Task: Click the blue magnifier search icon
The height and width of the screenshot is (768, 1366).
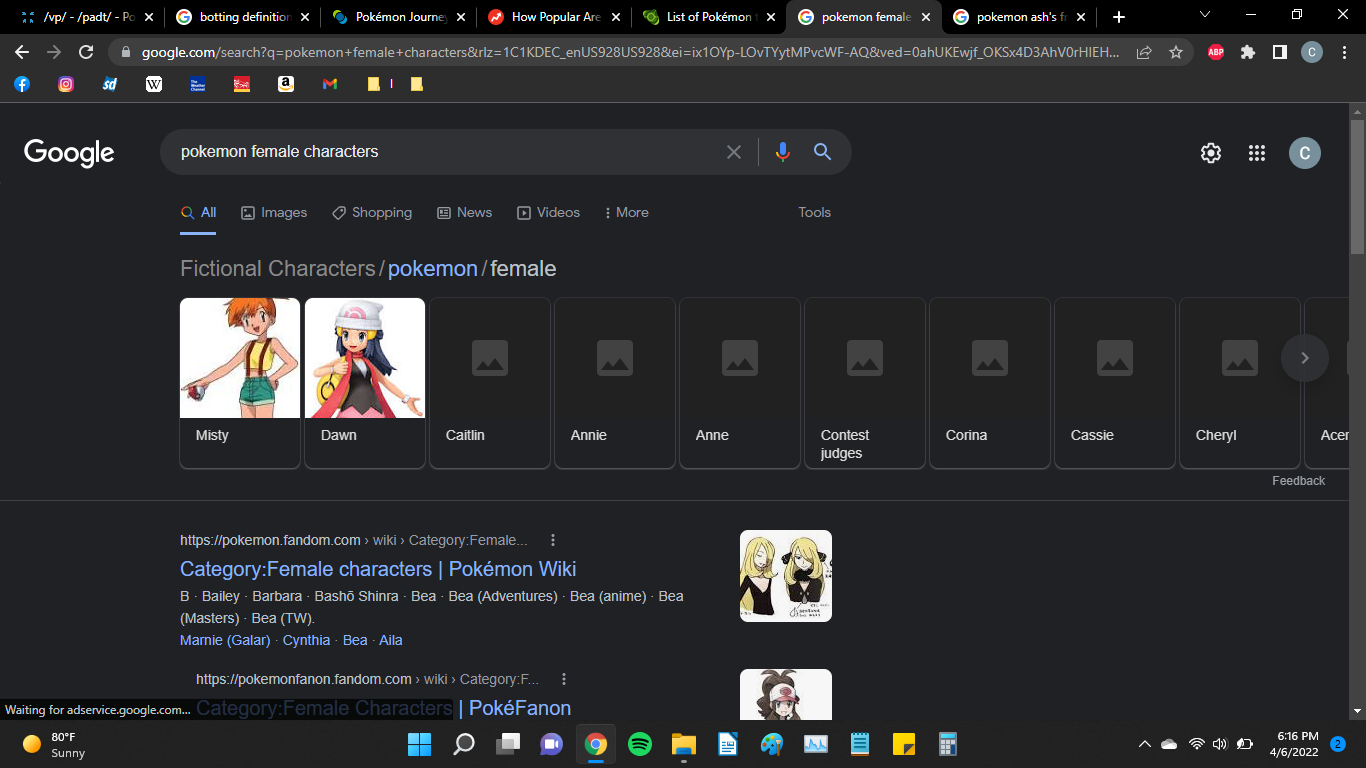Action: click(x=822, y=152)
